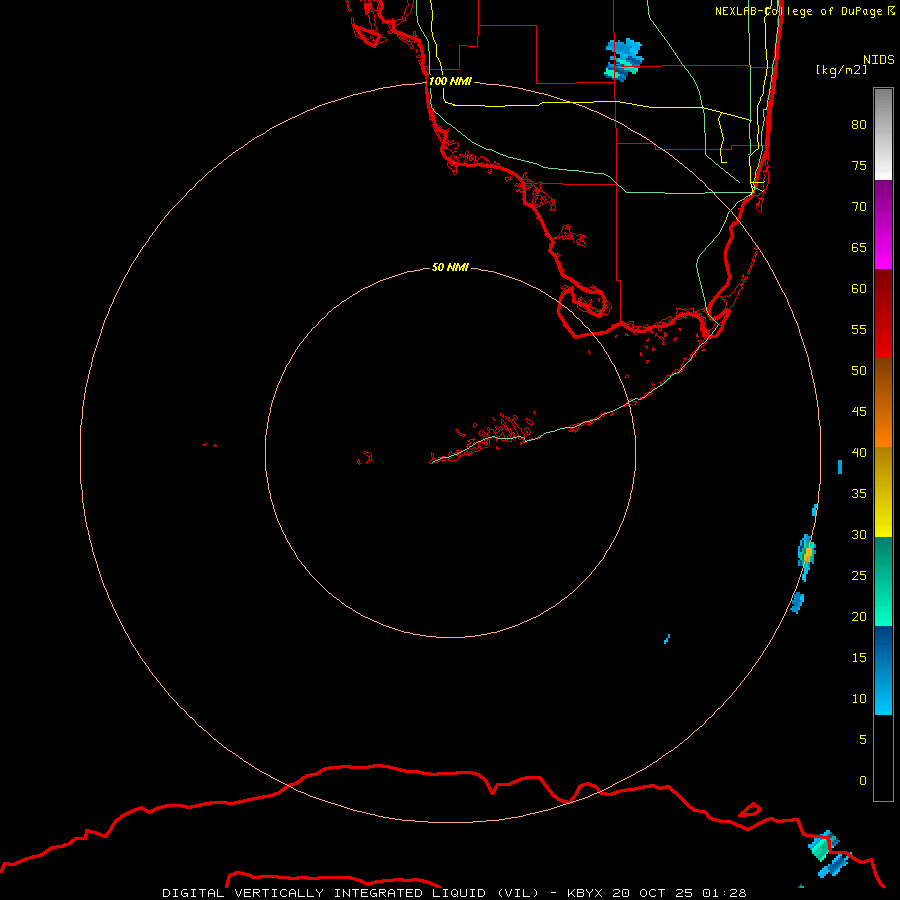Click the yellow-core storm cell on the 100 NMI ring
This screenshot has width=900, height=900.
(806, 556)
